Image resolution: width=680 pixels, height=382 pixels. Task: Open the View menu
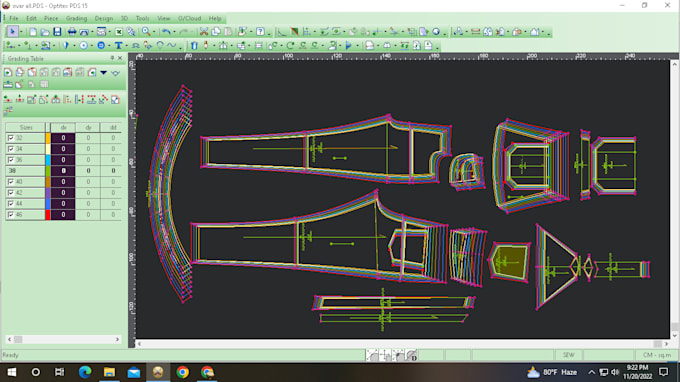pos(163,18)
